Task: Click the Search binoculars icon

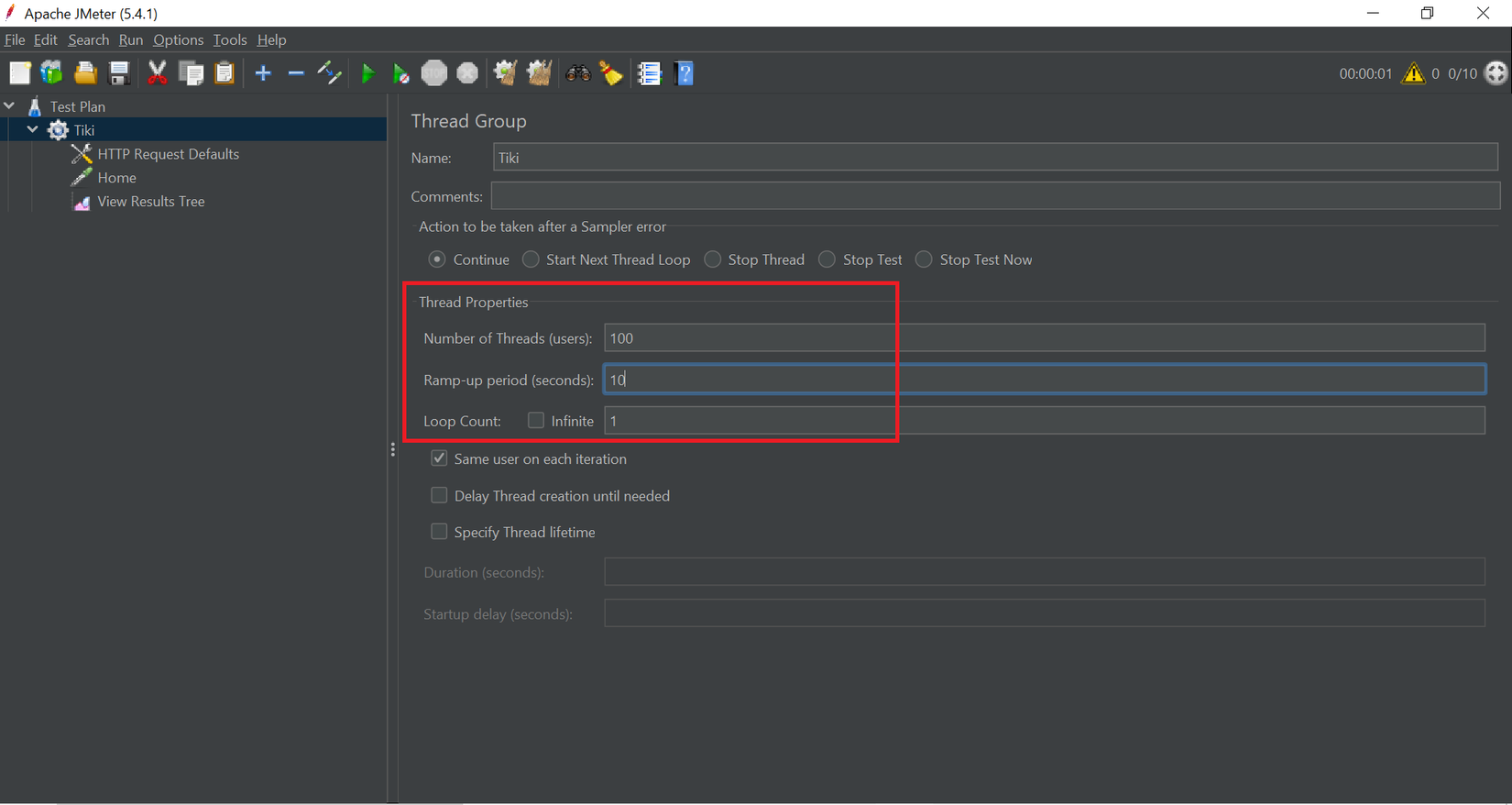Action: 578,73
